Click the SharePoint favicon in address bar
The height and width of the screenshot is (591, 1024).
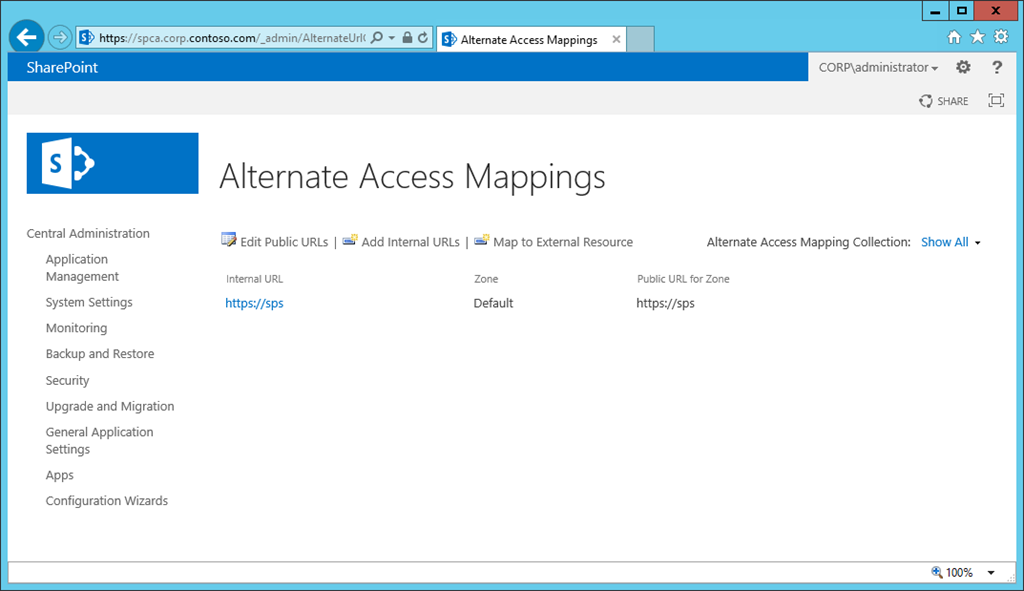[x=87, y=38]
